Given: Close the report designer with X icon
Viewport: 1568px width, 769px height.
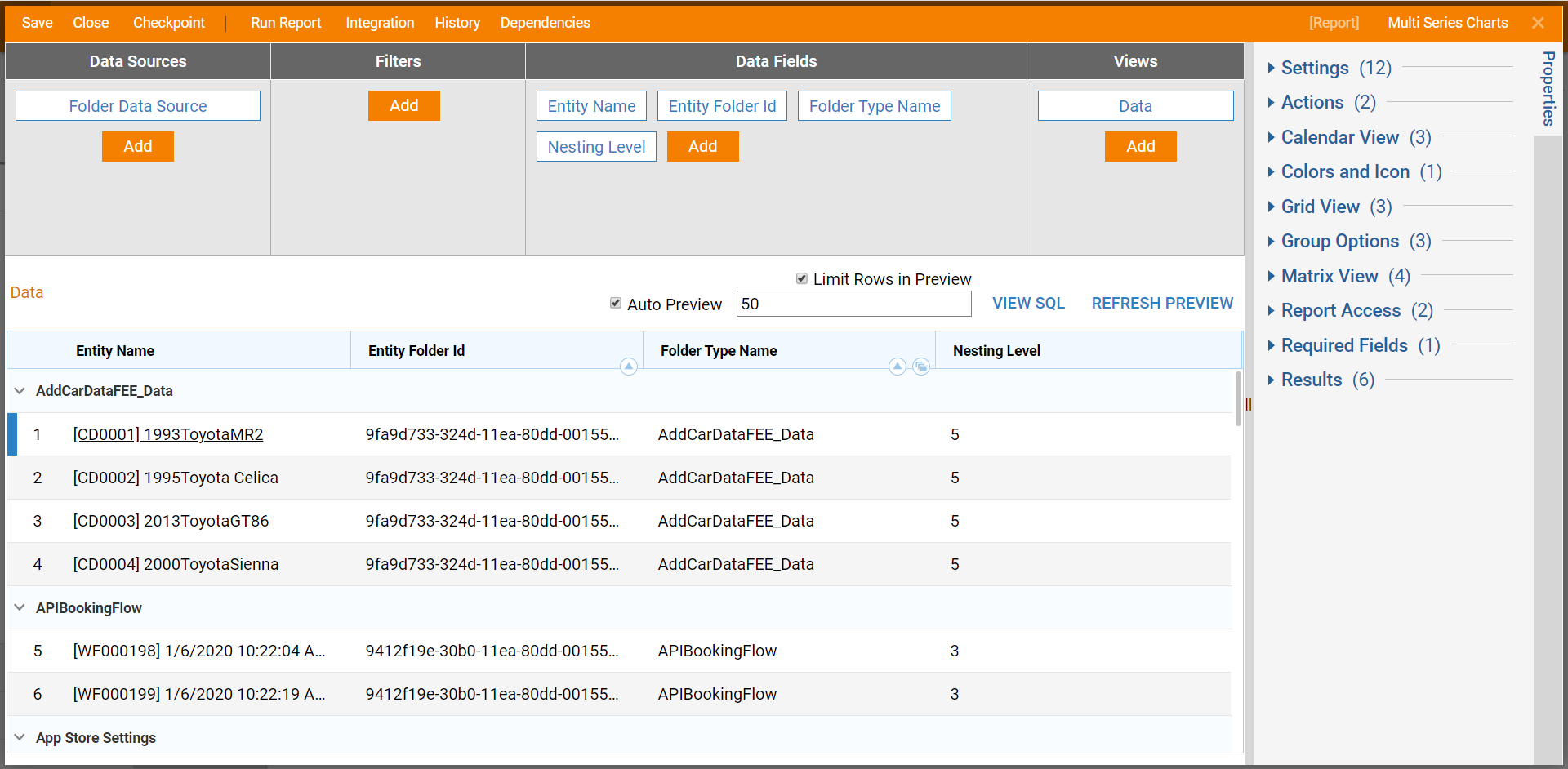Looking at the screenshot, I should (x=1538, y=23).
